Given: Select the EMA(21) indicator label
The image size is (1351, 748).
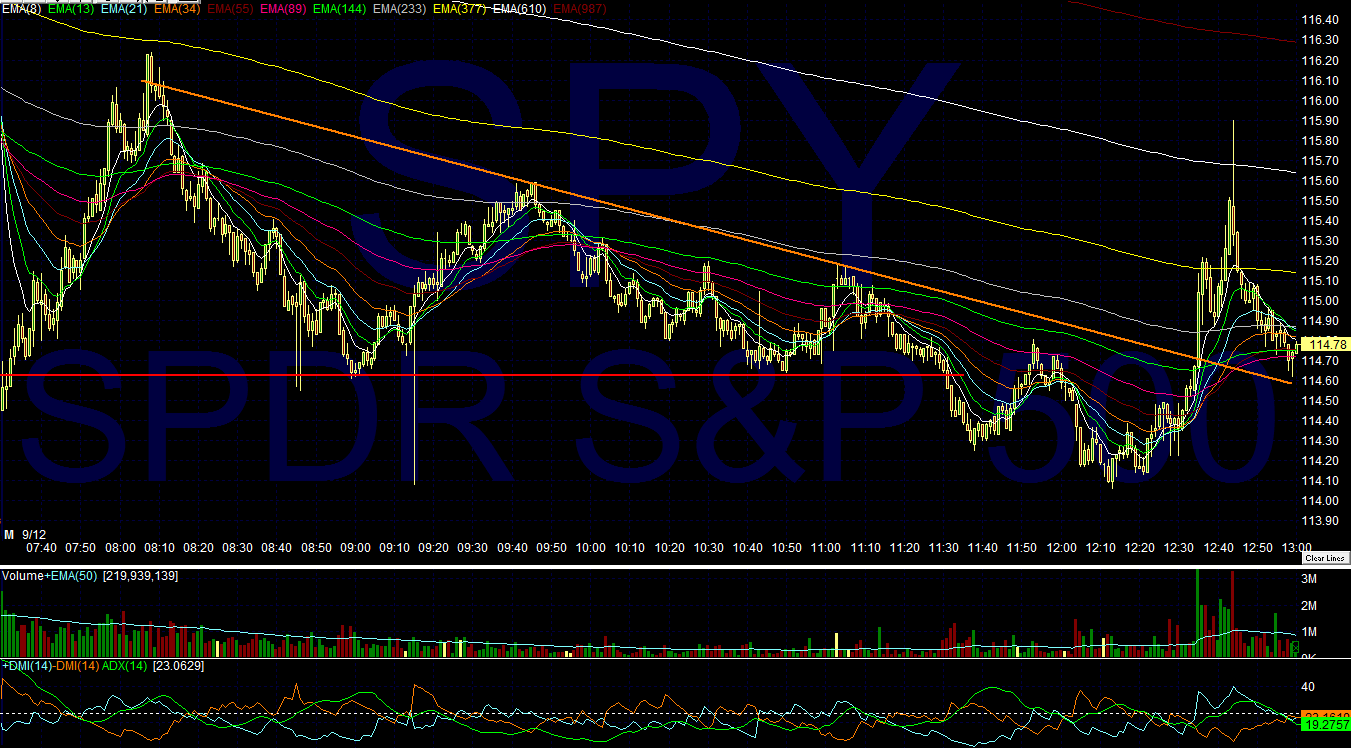Looking at the screenshot, I should [125, 8].
